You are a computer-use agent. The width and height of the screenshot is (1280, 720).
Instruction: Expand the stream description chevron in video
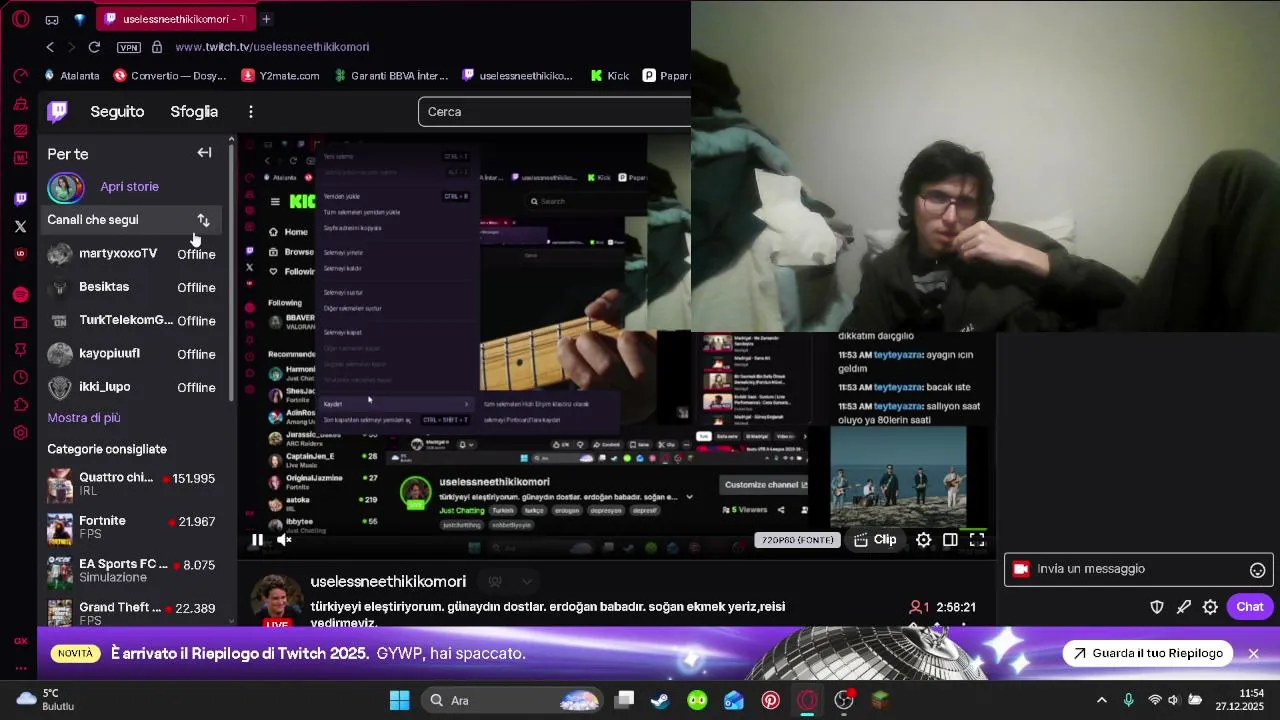coord(689,497)
